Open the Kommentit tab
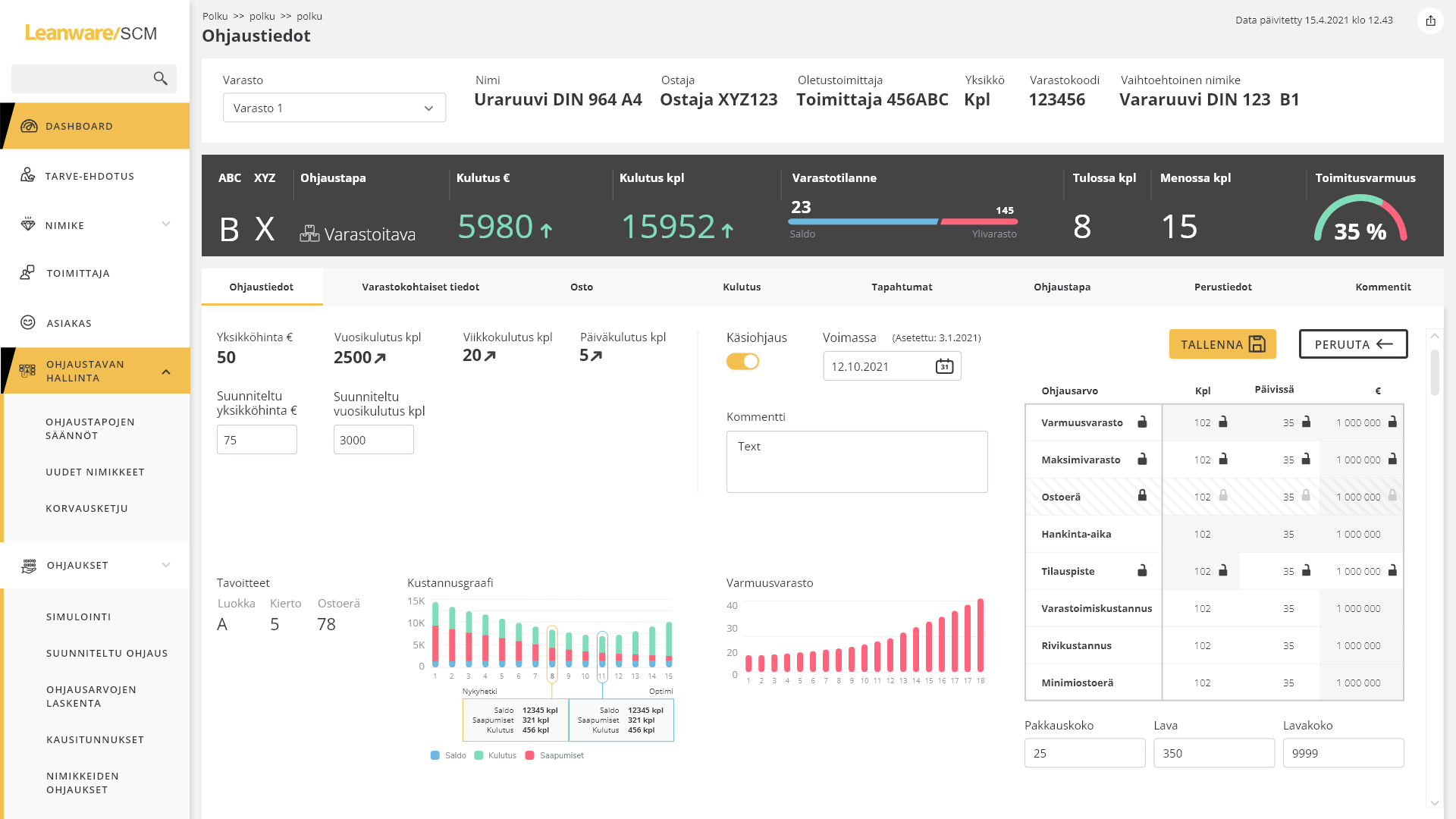The width and height of the screenshot is (1456, 819). (x=1383, y=287)
